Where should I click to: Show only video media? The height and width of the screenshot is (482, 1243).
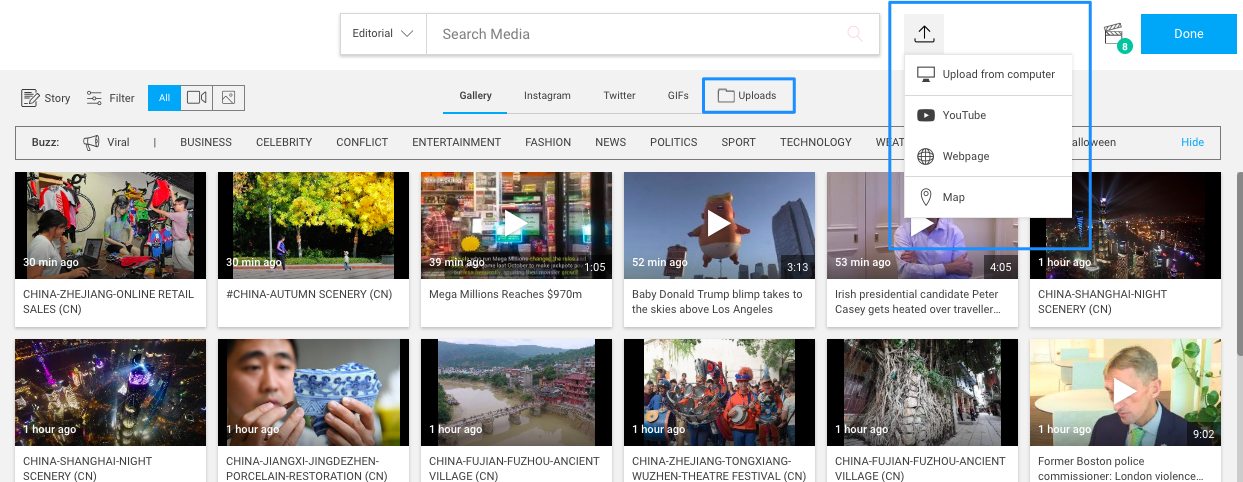[197, 98]
